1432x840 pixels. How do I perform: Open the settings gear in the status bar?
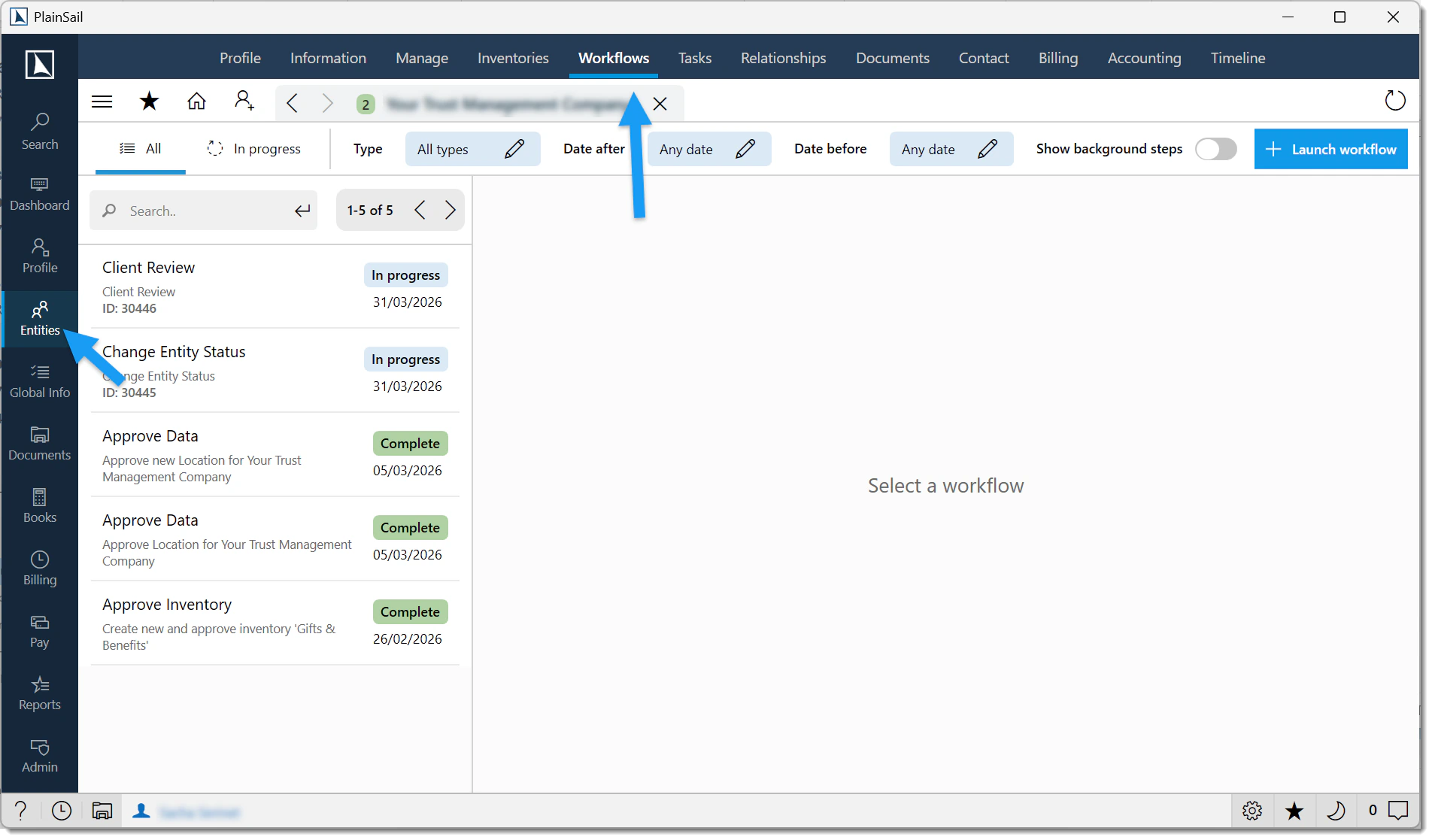click(x=1252, y=811)
